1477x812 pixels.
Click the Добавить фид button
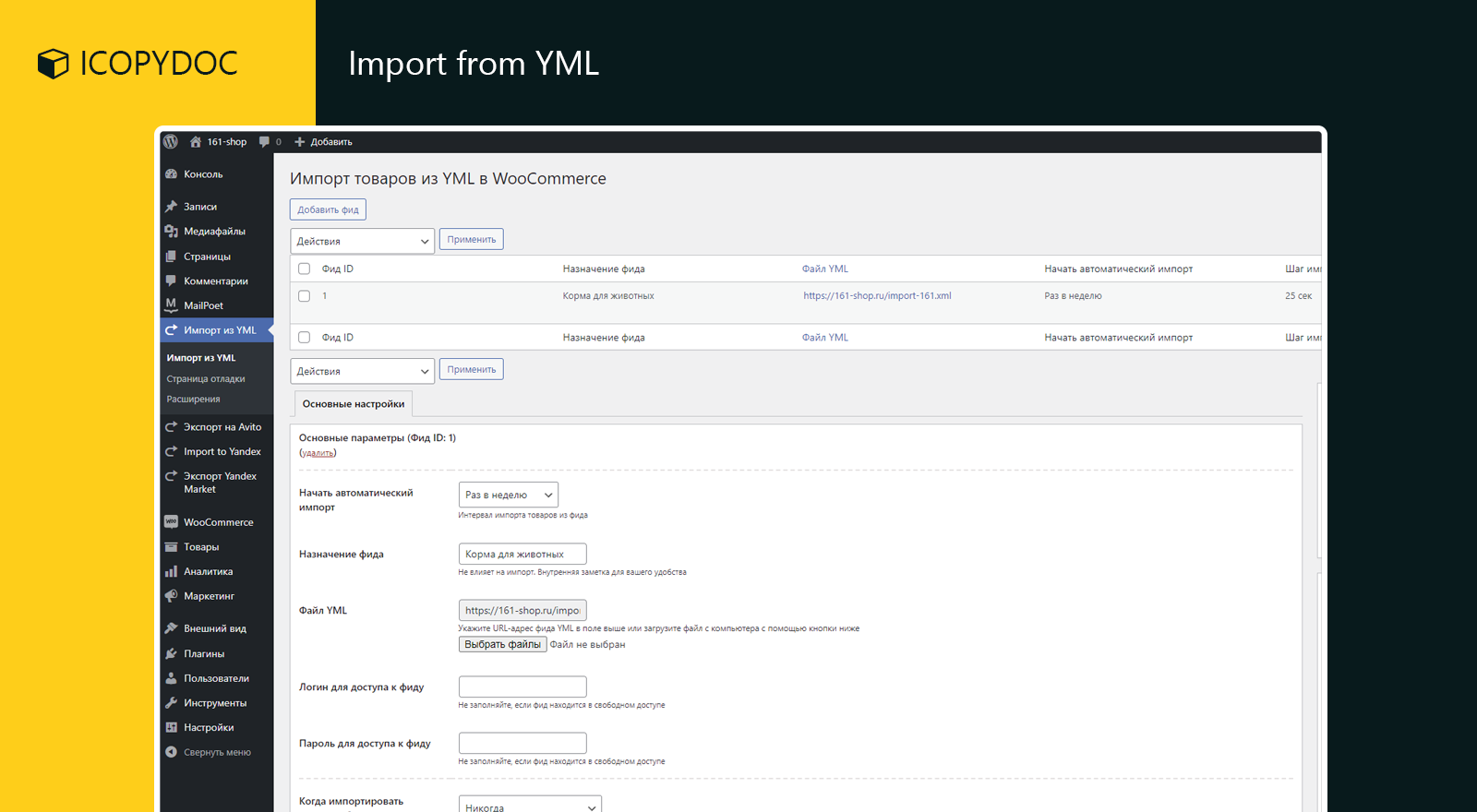click(328, 210)
